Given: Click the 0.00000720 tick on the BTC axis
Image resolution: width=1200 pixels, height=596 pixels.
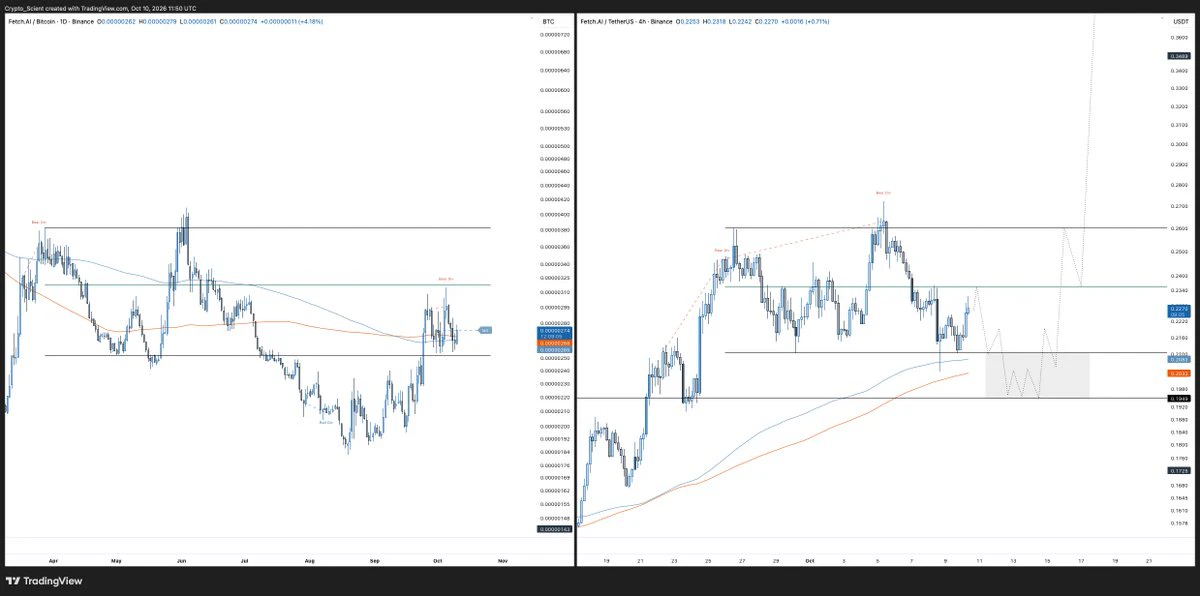Looking at the screenshot, I should tap(556, 35).
